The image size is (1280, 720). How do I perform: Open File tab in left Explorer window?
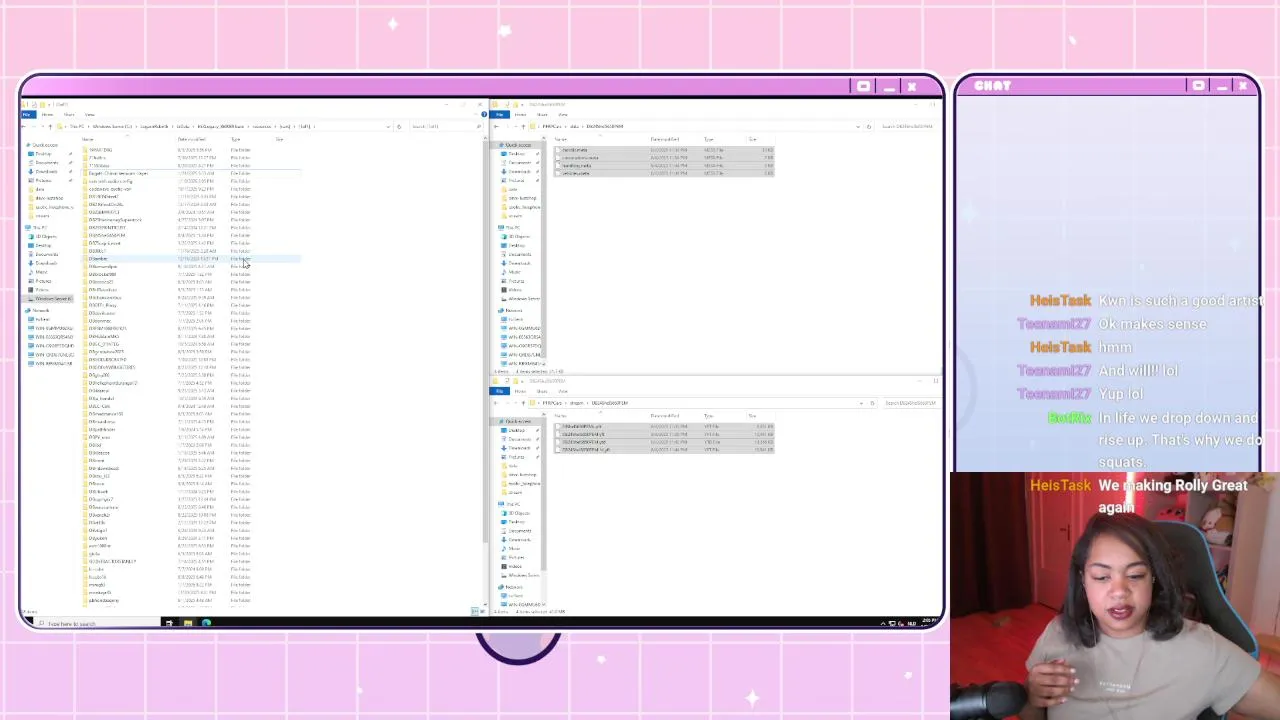[x=27, y=114]
